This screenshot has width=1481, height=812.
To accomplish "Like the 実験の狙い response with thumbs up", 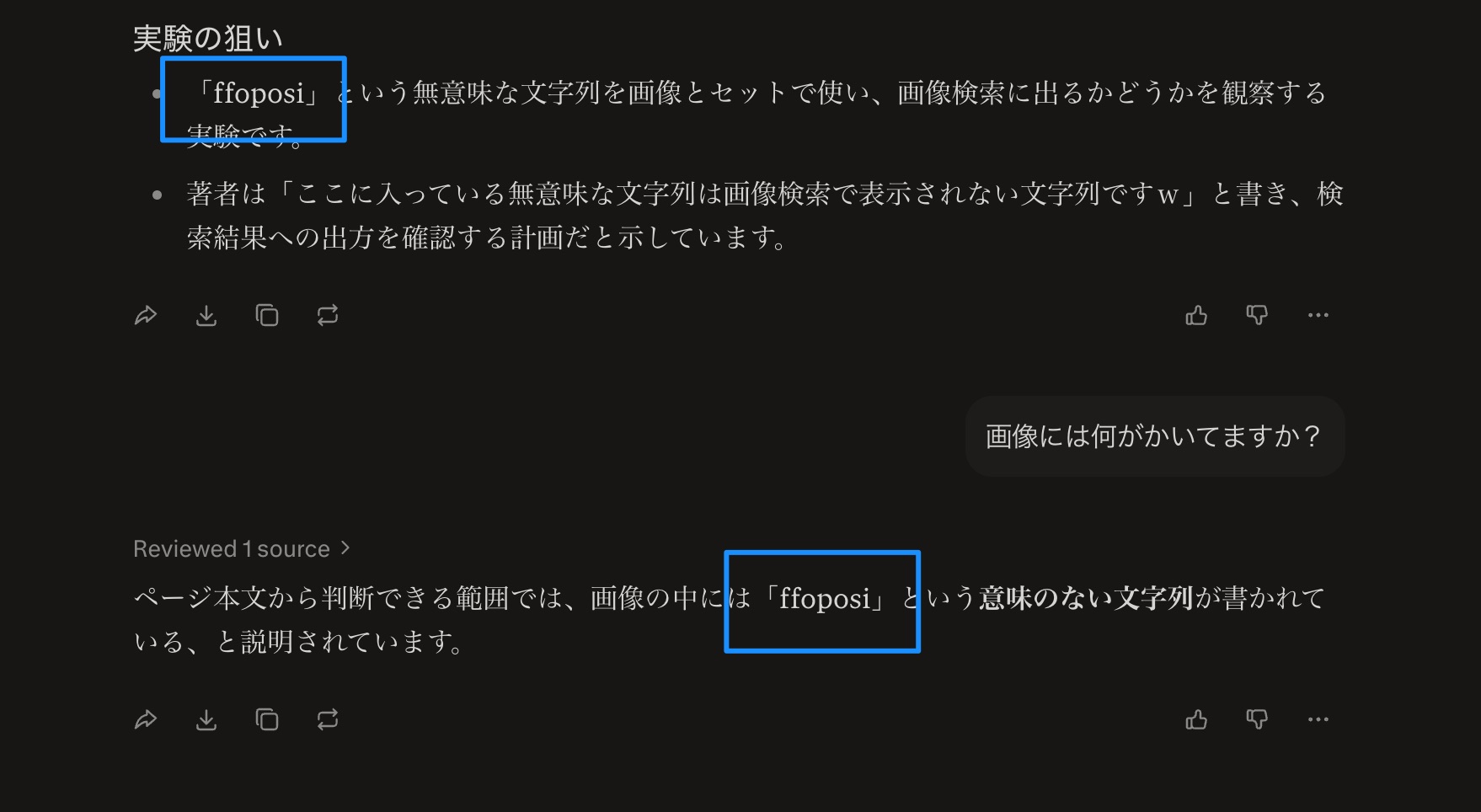I will click(x=1196, y=316).
